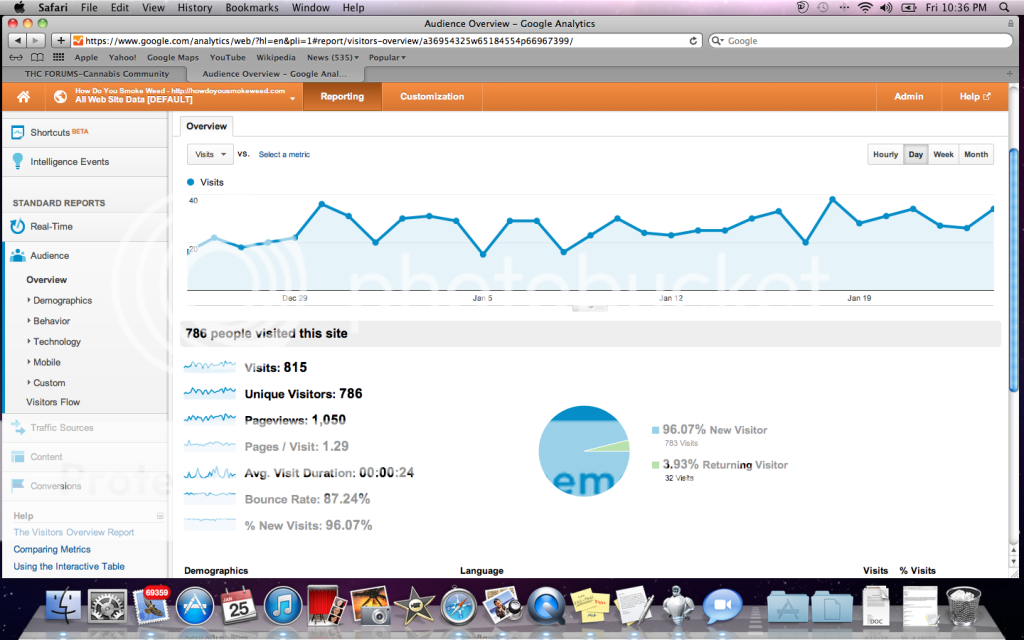Open Photo Booth in the dock
1024x640 pixels.
pyautogui.click(x=327, y=605)
